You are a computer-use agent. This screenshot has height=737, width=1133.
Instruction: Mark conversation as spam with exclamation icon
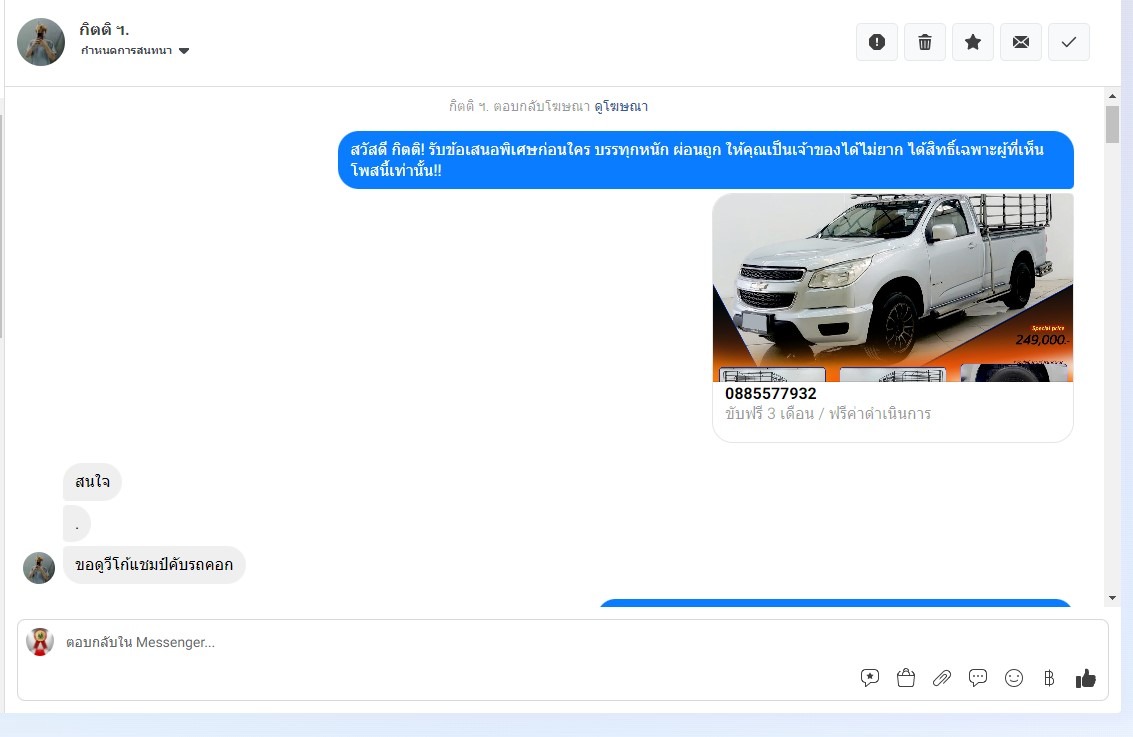click(x=876, y=42)
